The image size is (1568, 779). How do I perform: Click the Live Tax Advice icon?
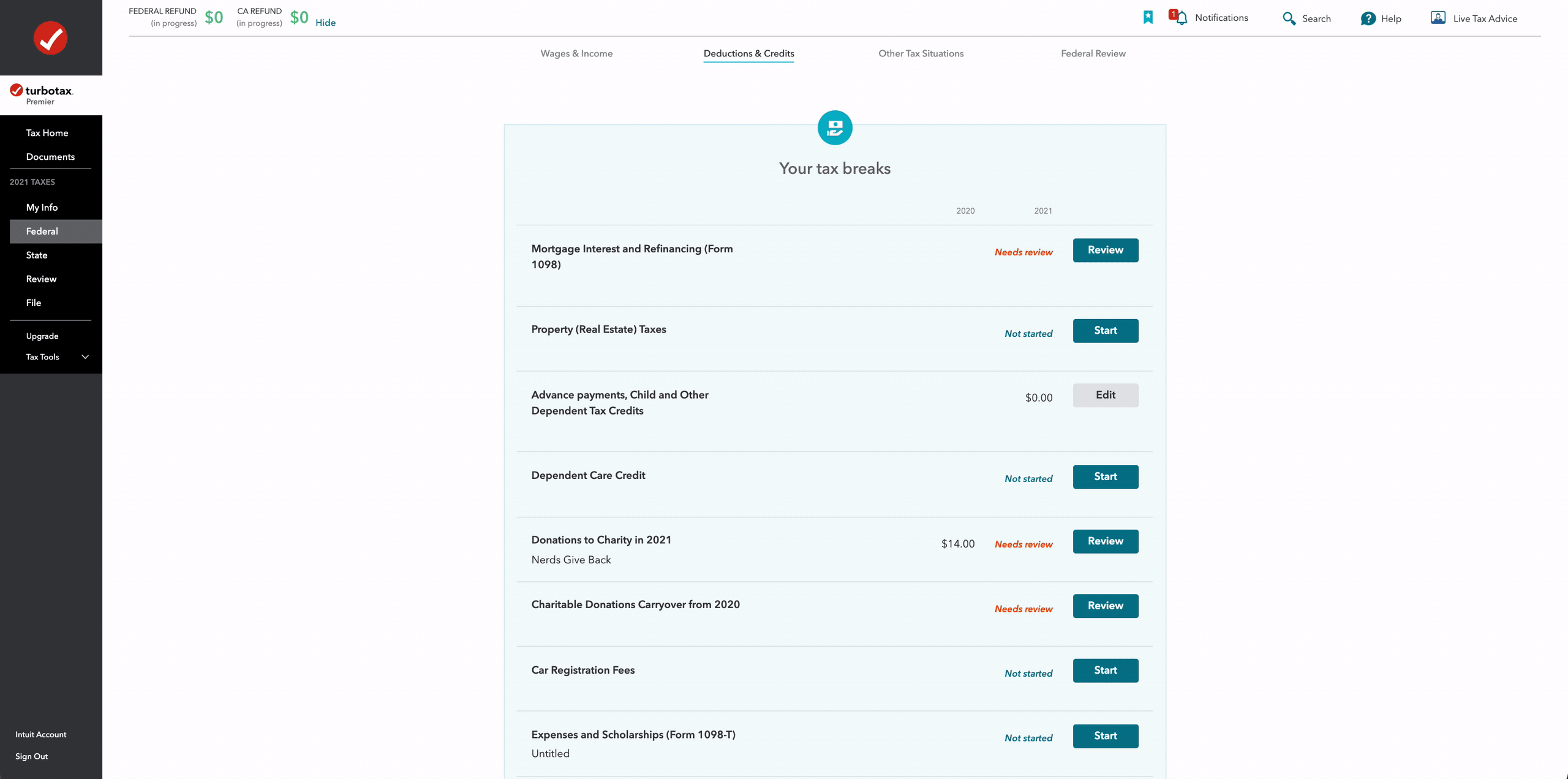1438,18
